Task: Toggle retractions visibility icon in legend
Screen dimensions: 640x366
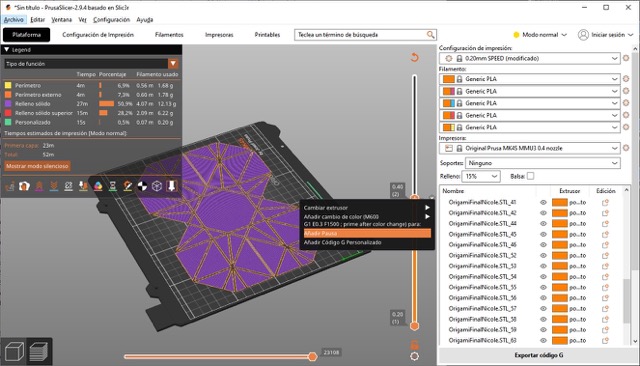Action: point(39,186)
